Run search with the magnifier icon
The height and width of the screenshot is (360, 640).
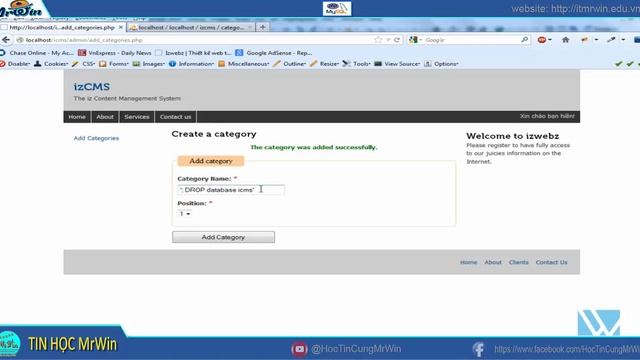[x=524, y=40]
